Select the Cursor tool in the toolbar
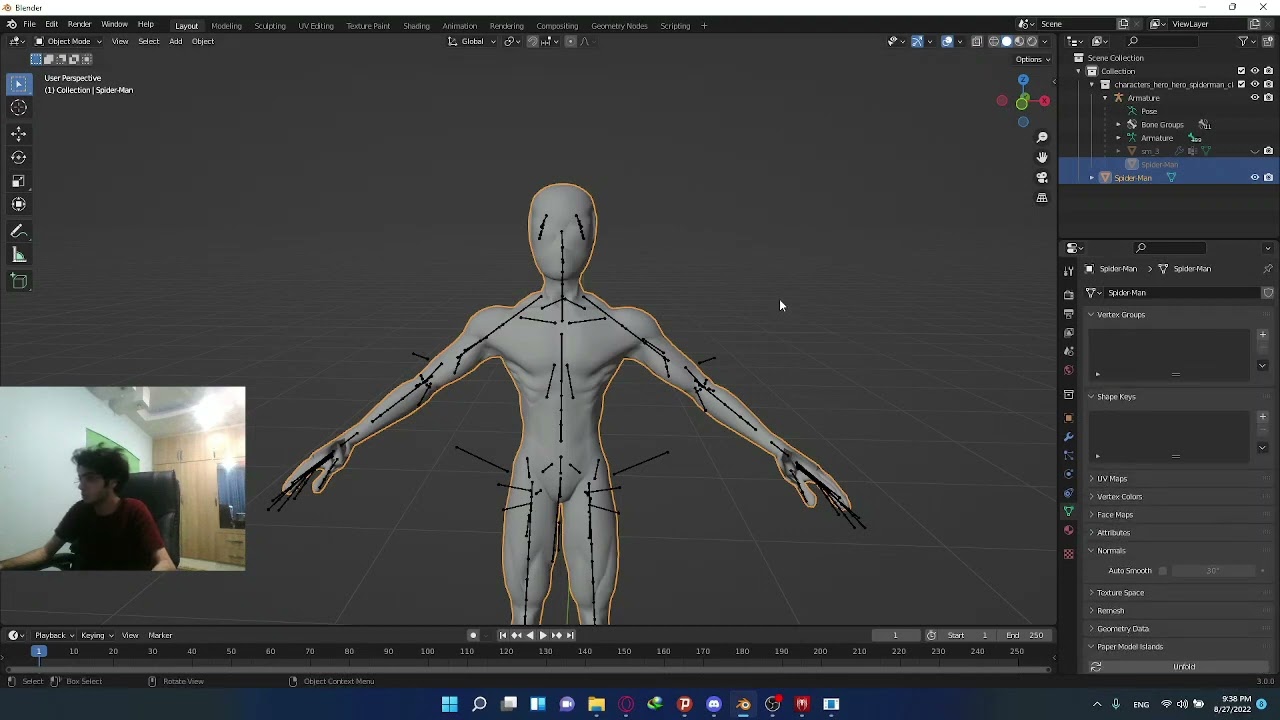1280x720 pixels. (19, 108)
